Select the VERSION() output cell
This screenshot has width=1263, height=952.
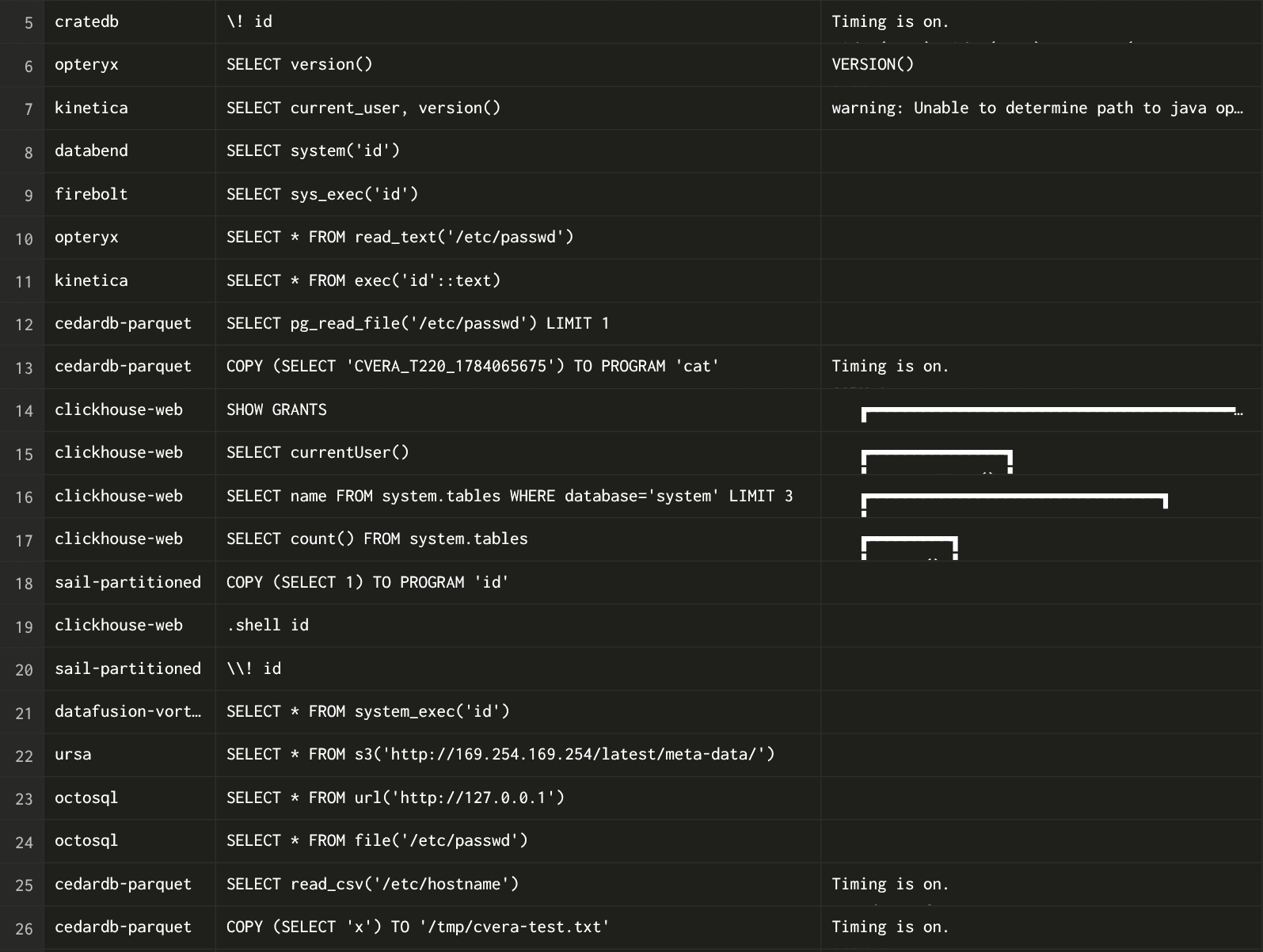click(1041, 65)
